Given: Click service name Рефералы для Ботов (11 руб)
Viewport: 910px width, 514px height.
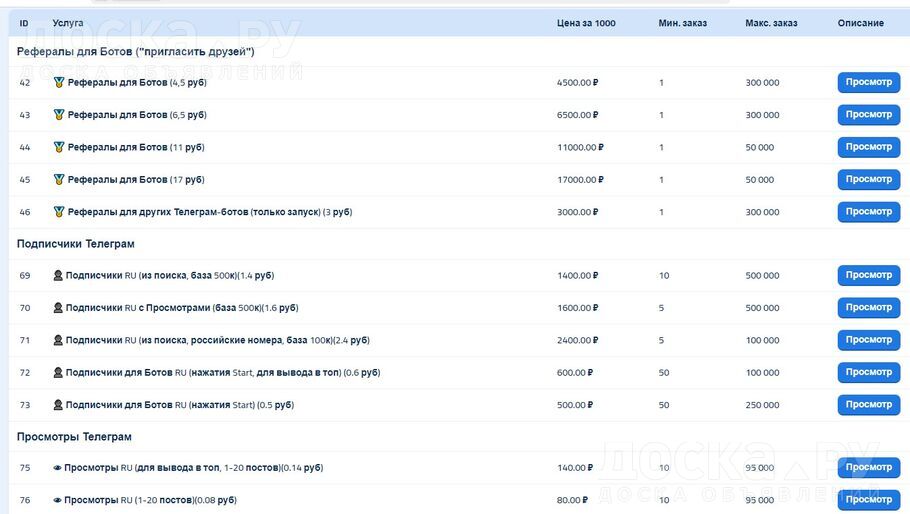Looking at the screenshot, I should 136,147.
